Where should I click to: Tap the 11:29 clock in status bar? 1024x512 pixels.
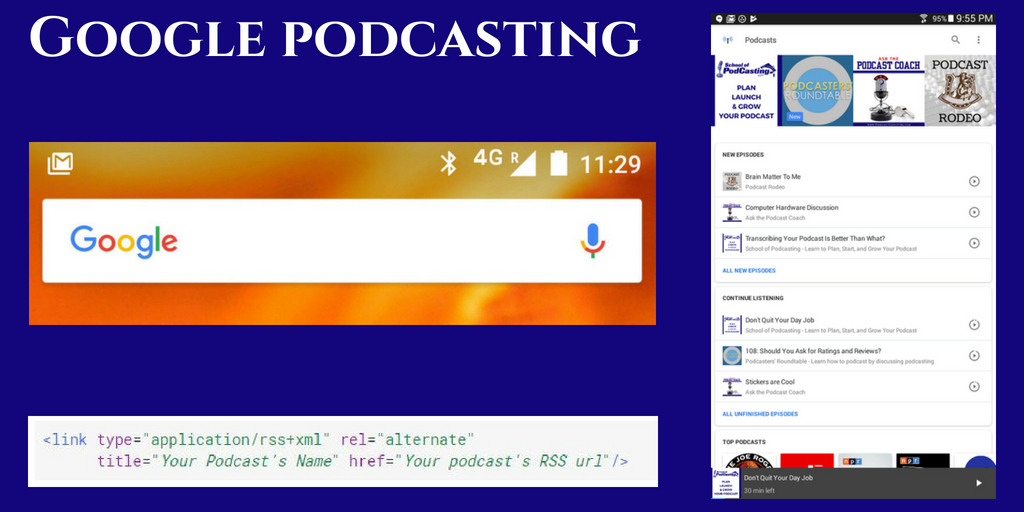pyautogui.click(x=611, y=164)
